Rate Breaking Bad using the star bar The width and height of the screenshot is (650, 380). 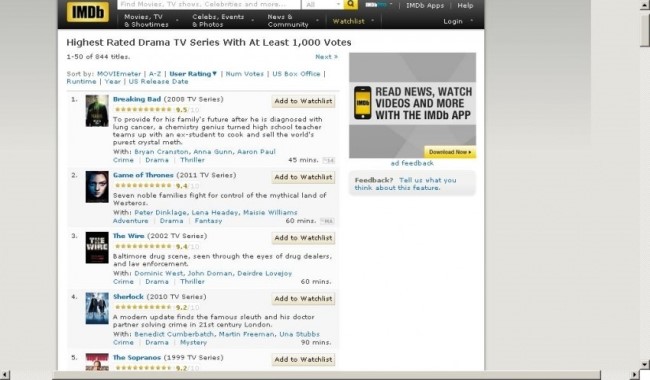[143, 109]
